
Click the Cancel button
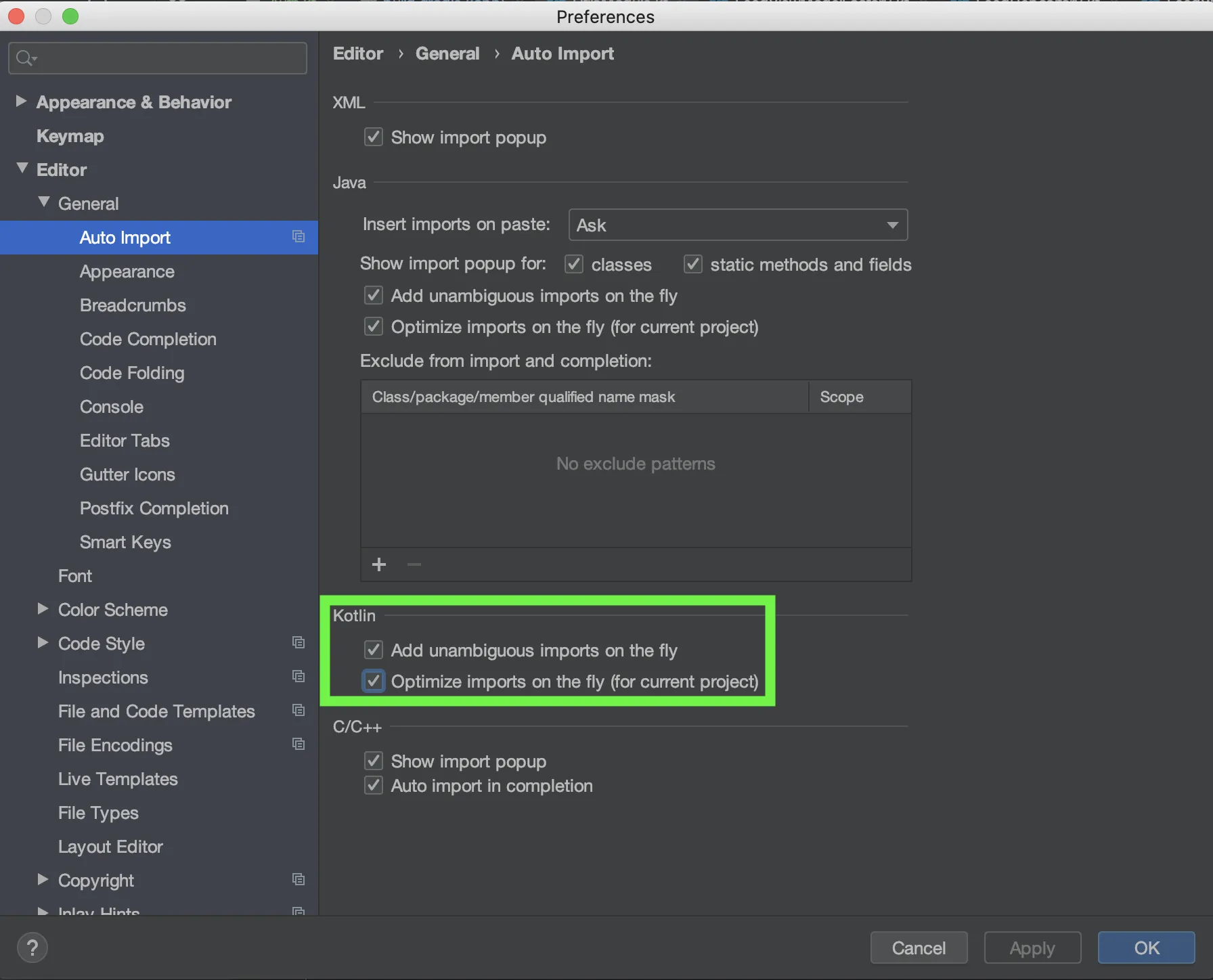coord(918,948)
